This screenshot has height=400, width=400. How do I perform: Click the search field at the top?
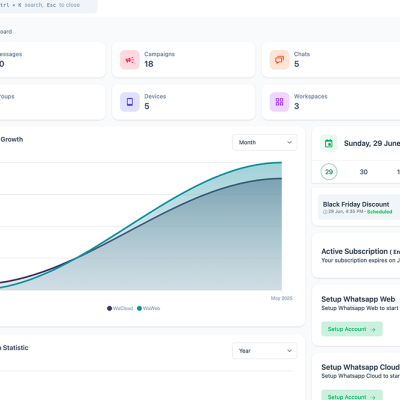[47, 5]
